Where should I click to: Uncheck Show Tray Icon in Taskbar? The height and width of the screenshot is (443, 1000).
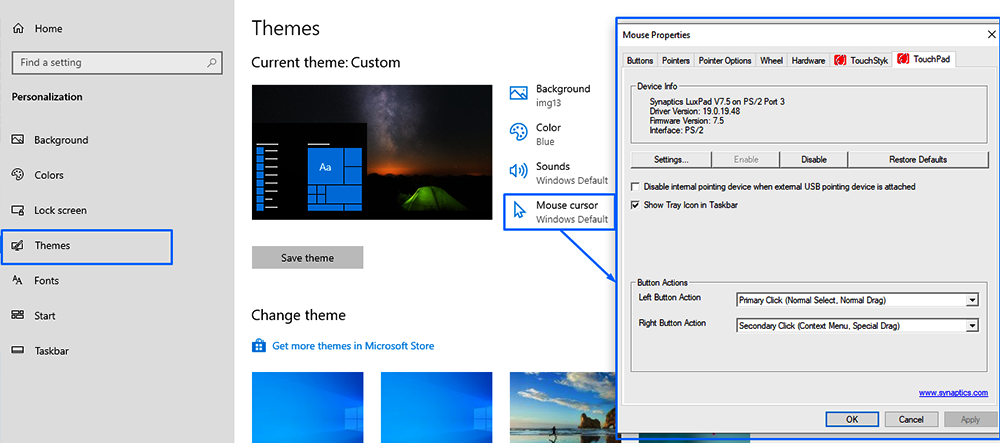635,205
